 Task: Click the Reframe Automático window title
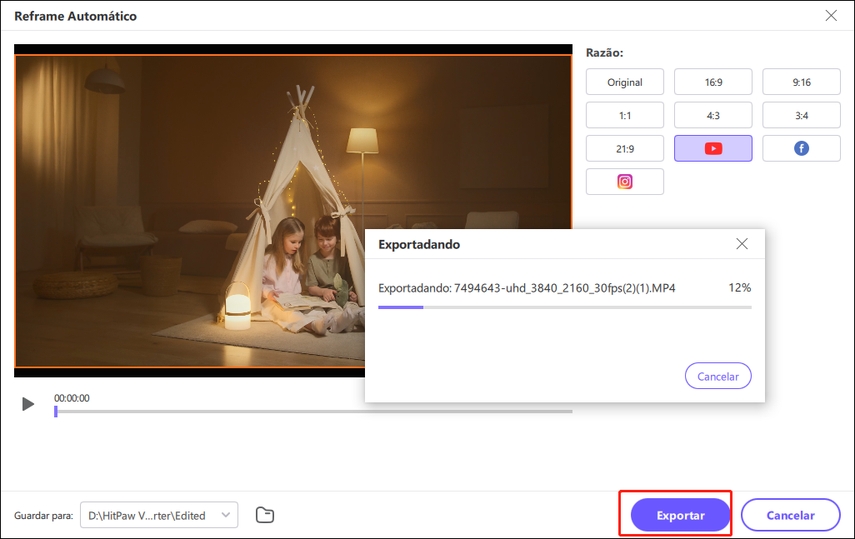pos(75,16)
